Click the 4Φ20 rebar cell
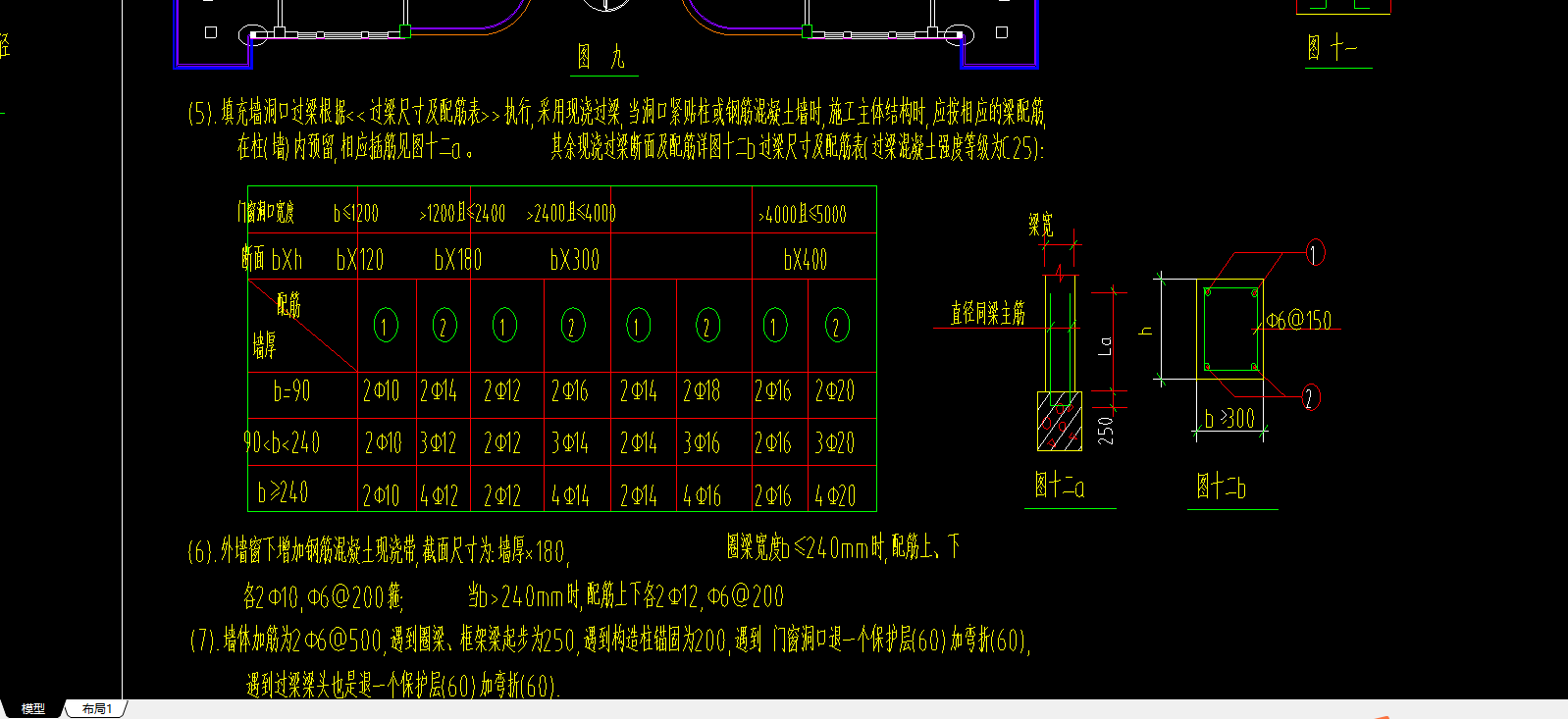 (835, 496)
